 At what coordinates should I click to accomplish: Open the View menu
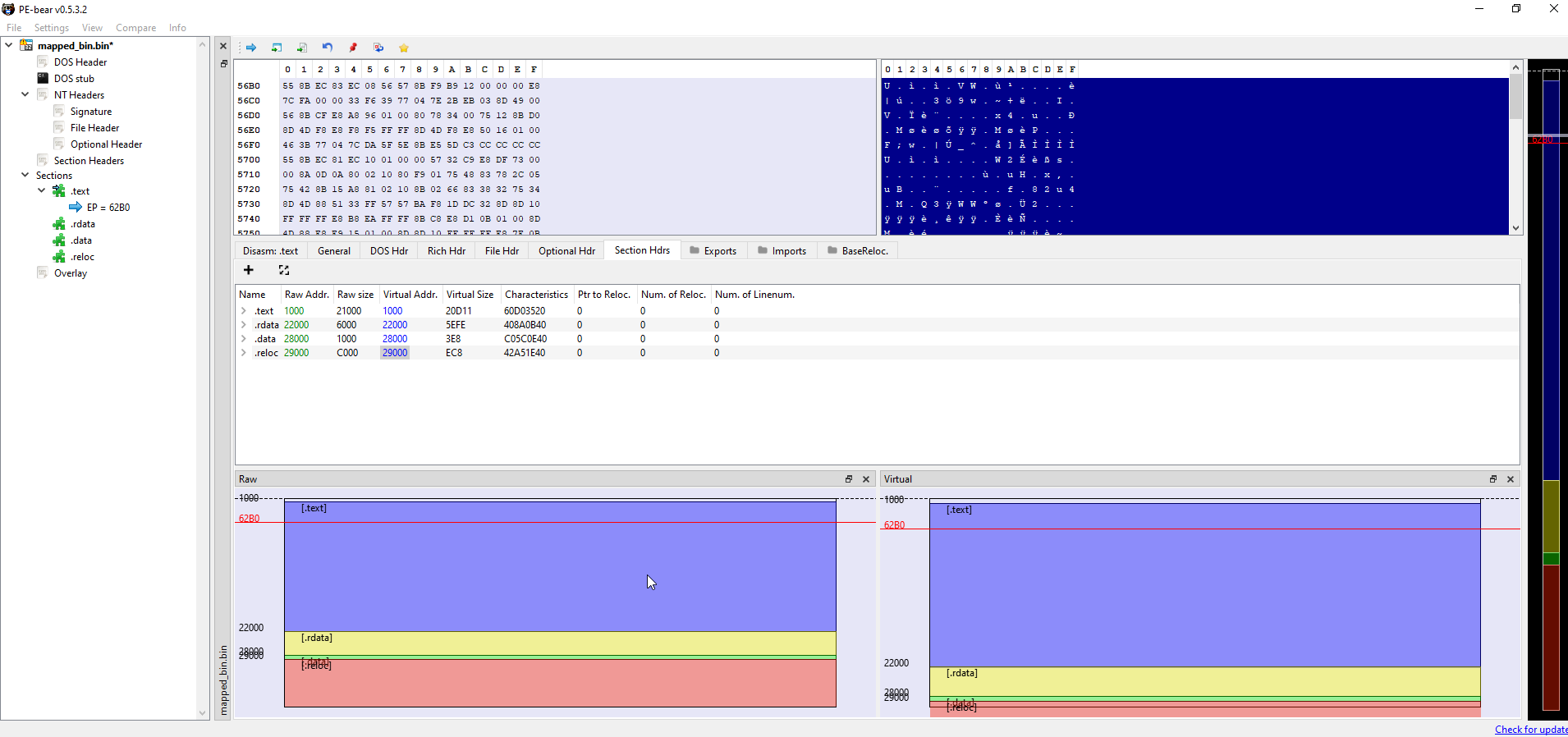[93, 27]
